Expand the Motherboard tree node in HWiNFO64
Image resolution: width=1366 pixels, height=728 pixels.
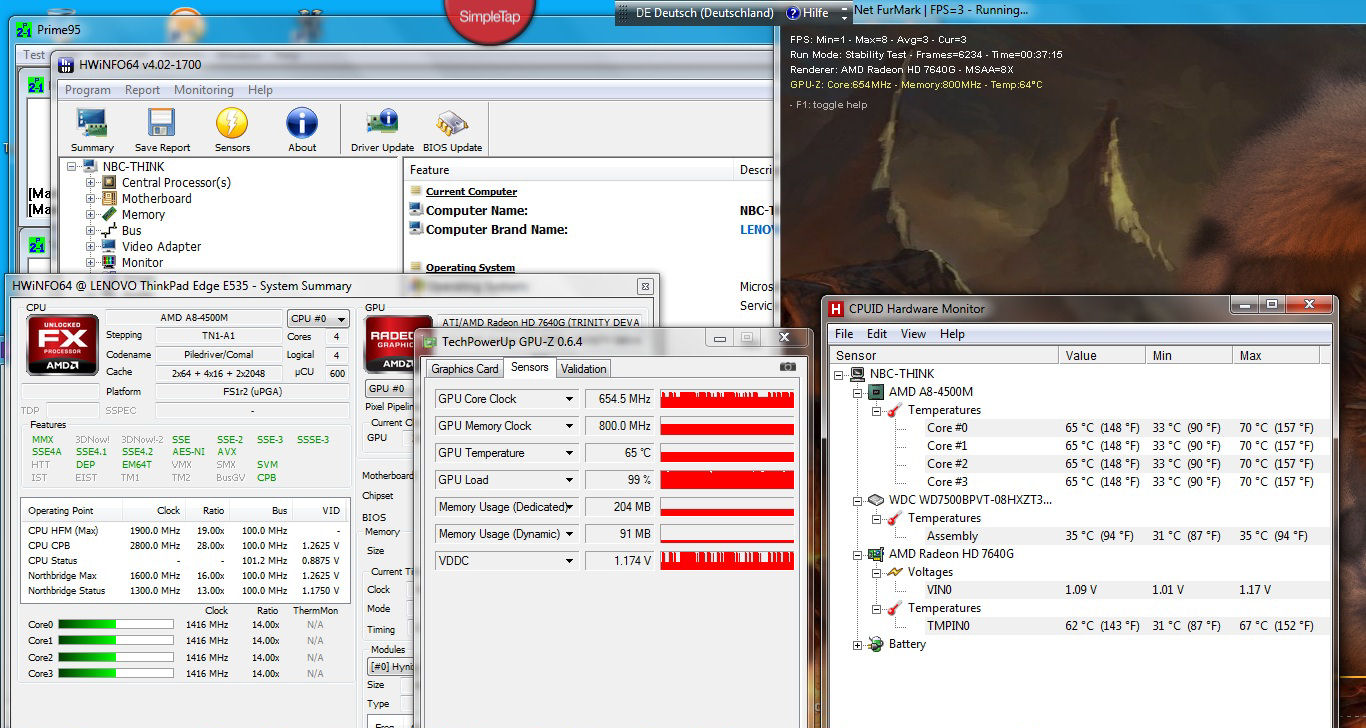tap(91, 199)
